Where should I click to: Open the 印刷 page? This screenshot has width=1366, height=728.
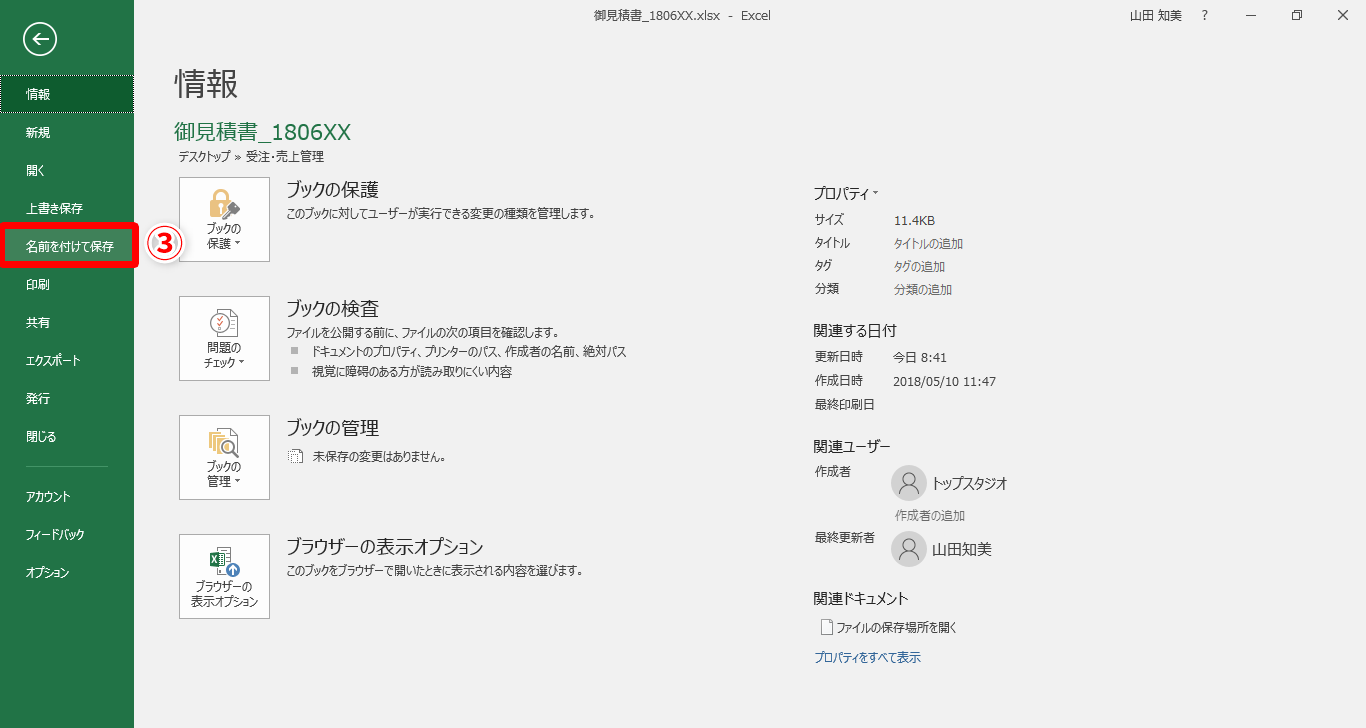coord(67,284)
